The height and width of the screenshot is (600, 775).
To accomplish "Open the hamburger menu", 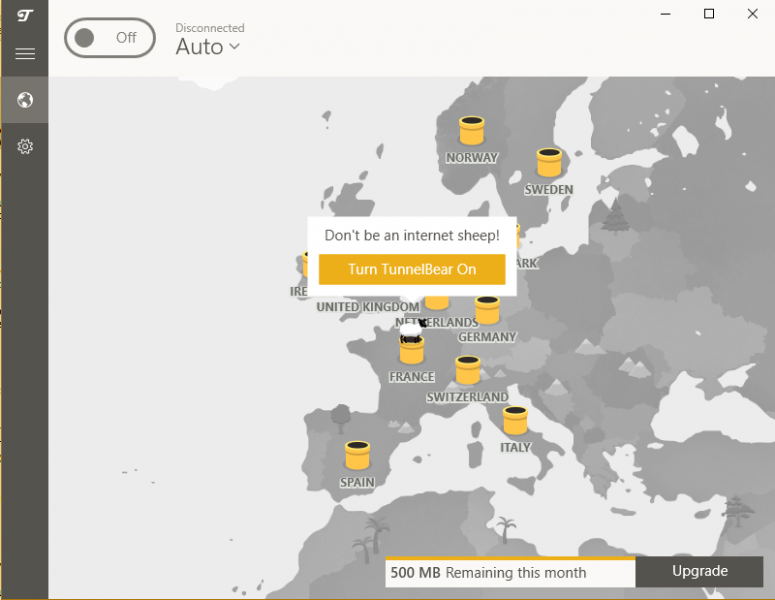I will coord(25,53).
